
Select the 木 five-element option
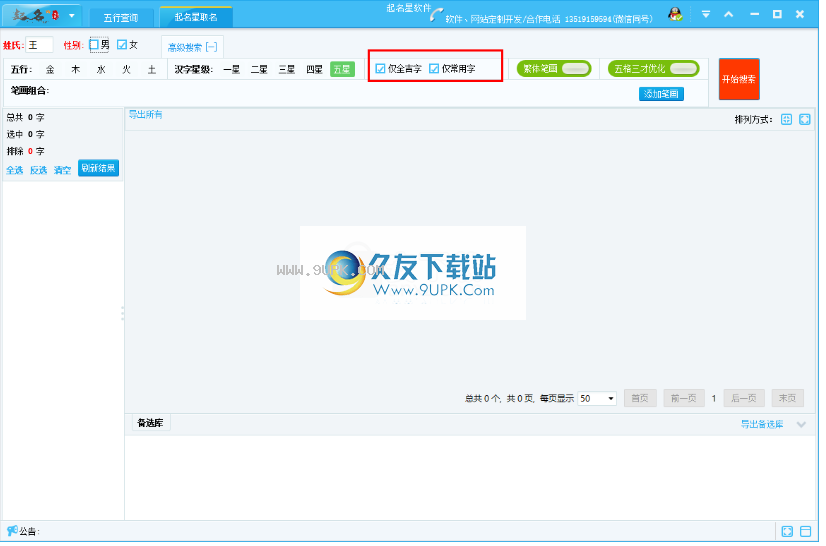pos(76,70)
